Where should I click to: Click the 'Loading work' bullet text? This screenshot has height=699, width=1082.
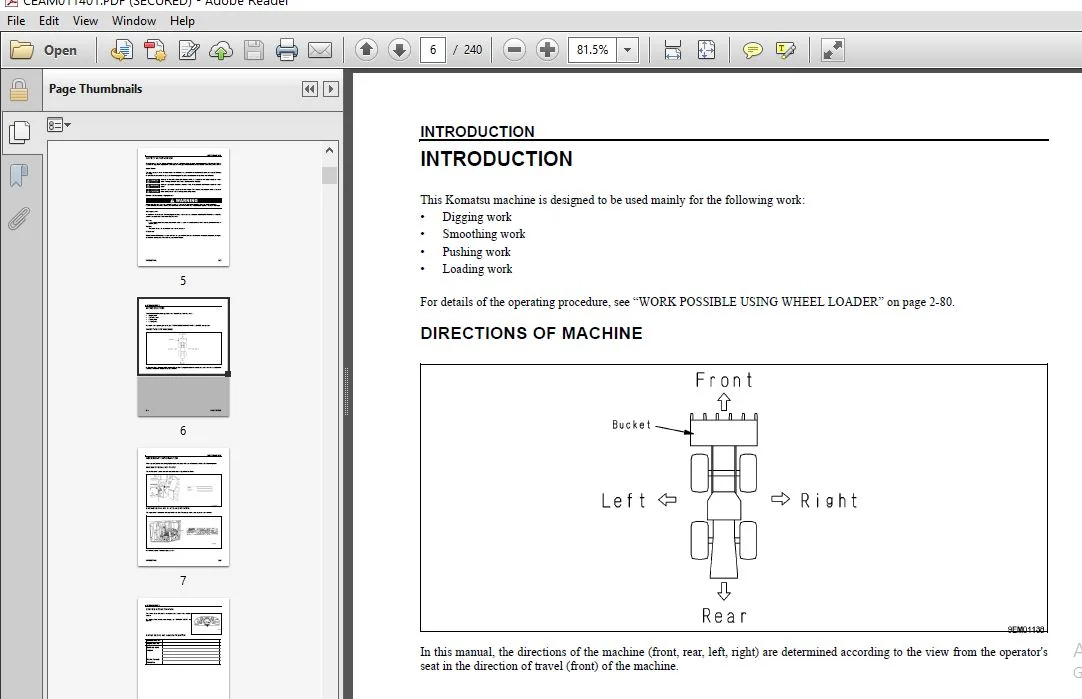(x=477, y=269)
